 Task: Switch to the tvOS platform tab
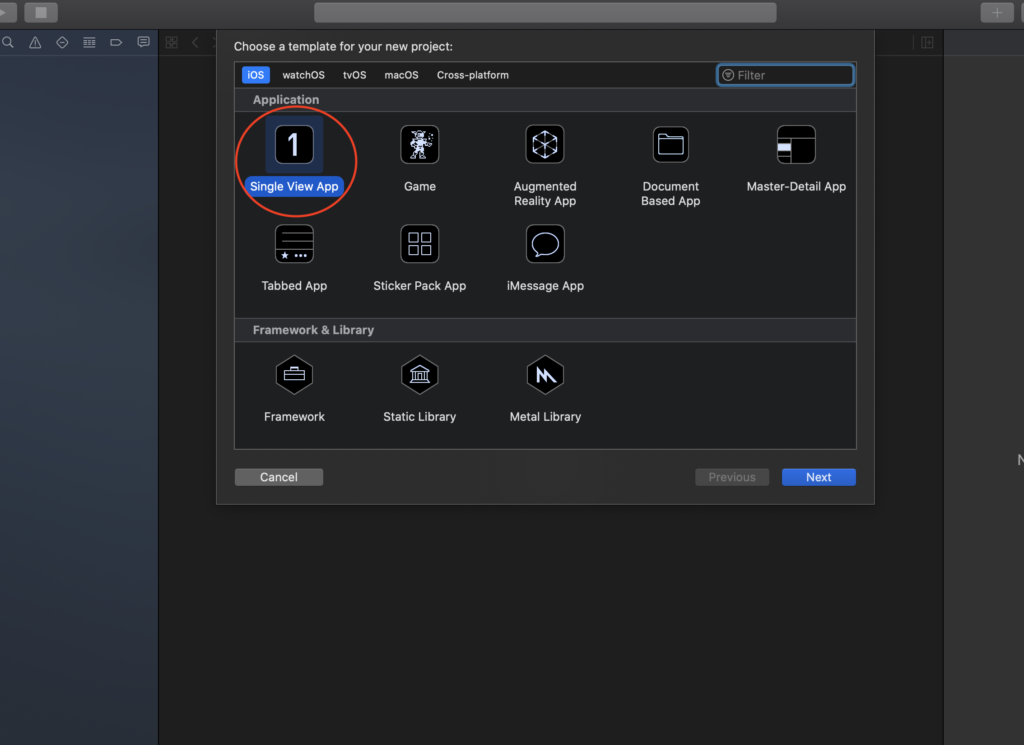click(354, 75)
